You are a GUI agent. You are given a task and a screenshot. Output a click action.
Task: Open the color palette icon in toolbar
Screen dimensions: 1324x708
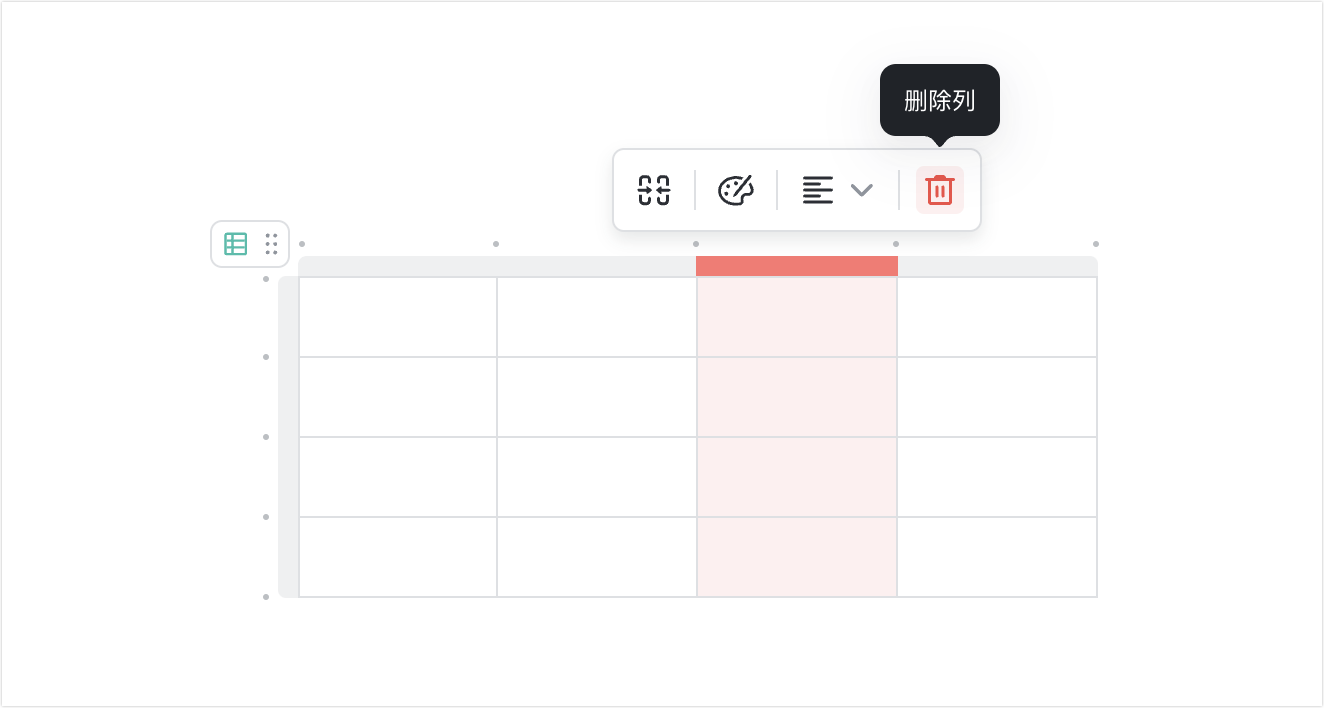[x=736, y=190]
